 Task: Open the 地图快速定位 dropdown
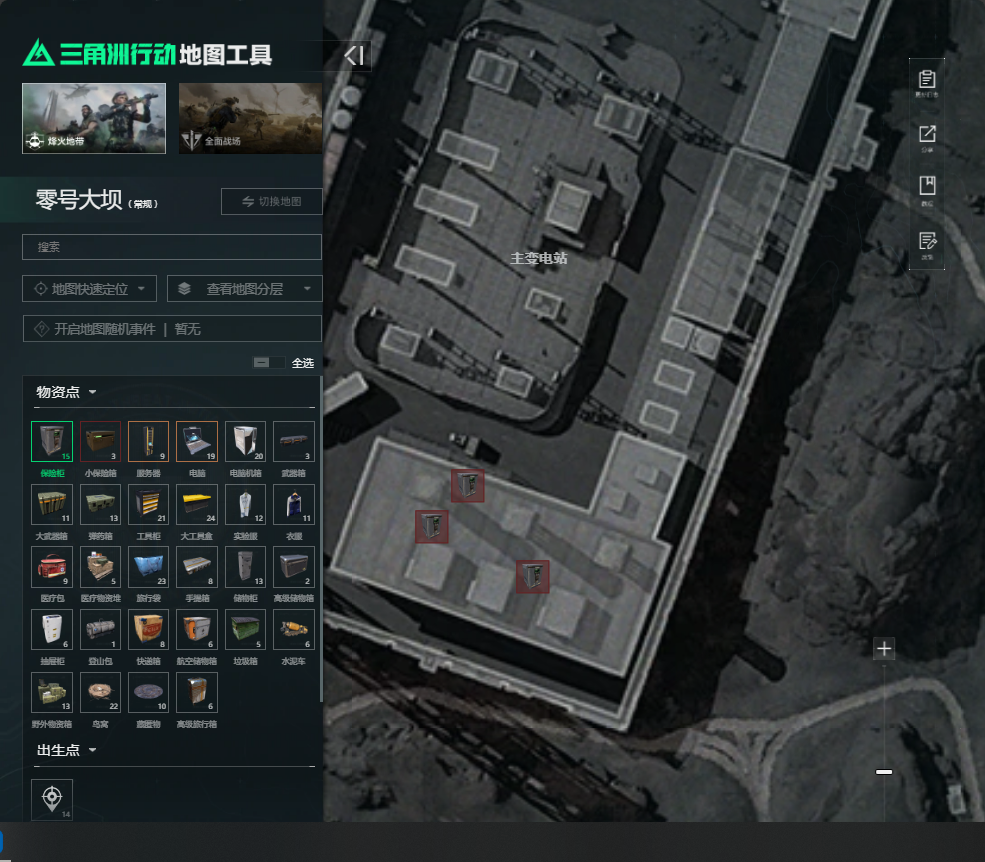90,289
